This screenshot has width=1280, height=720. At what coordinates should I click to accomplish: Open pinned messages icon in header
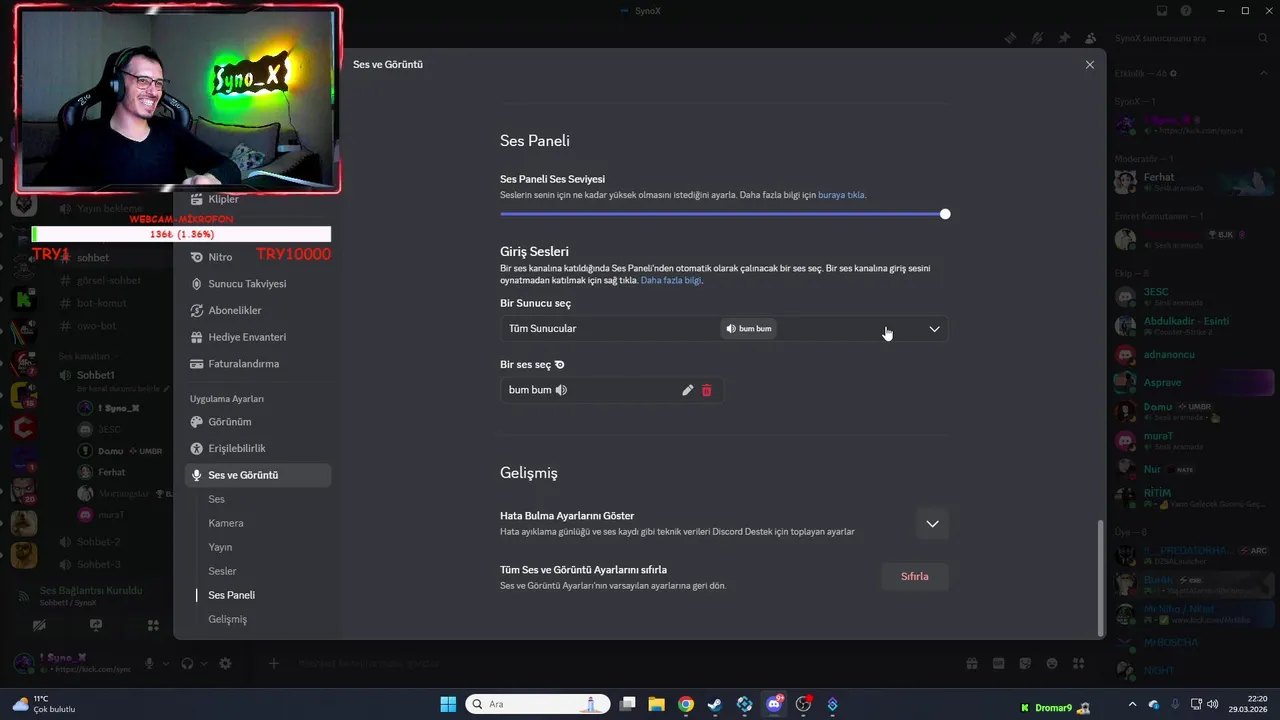click(1064, 38)
